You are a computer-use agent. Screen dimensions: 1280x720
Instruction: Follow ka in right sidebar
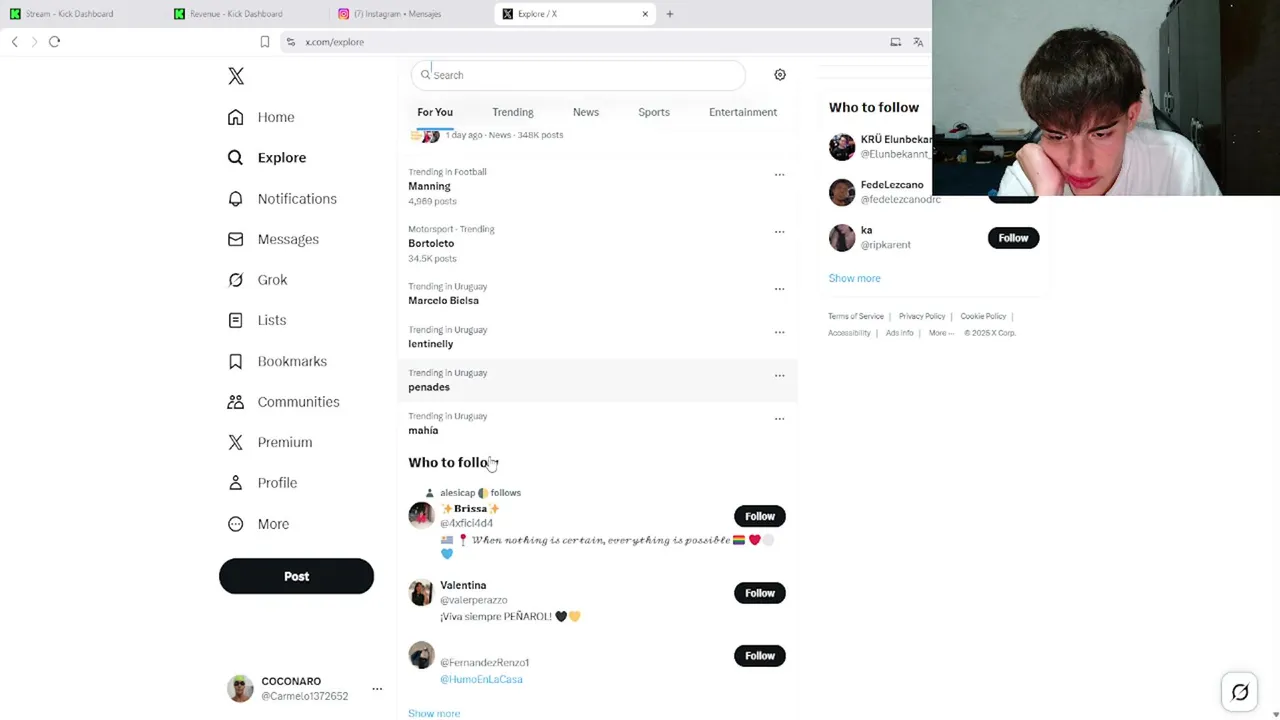1013,238
